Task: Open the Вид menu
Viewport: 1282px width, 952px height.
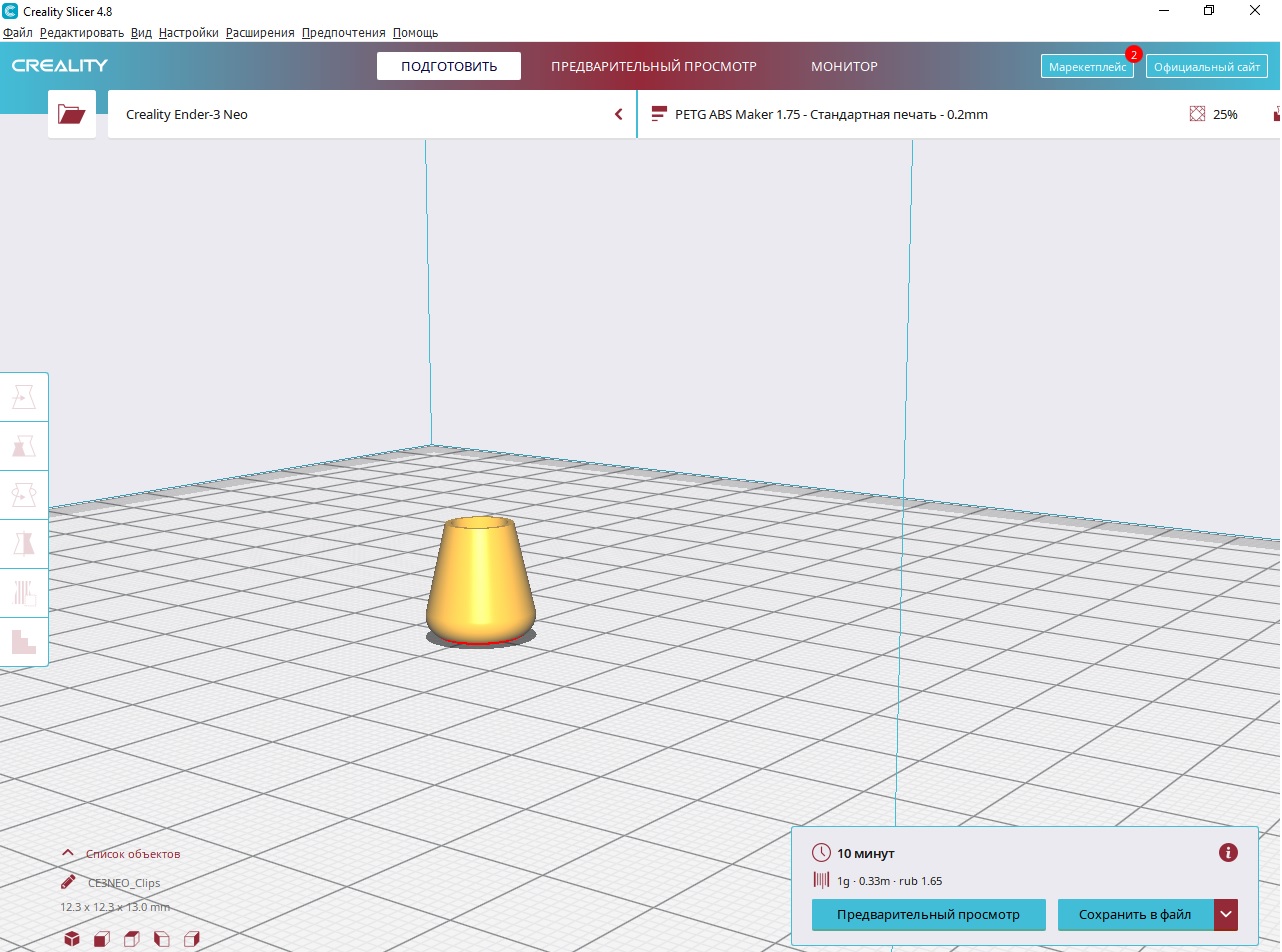Action: click(141, 33)
